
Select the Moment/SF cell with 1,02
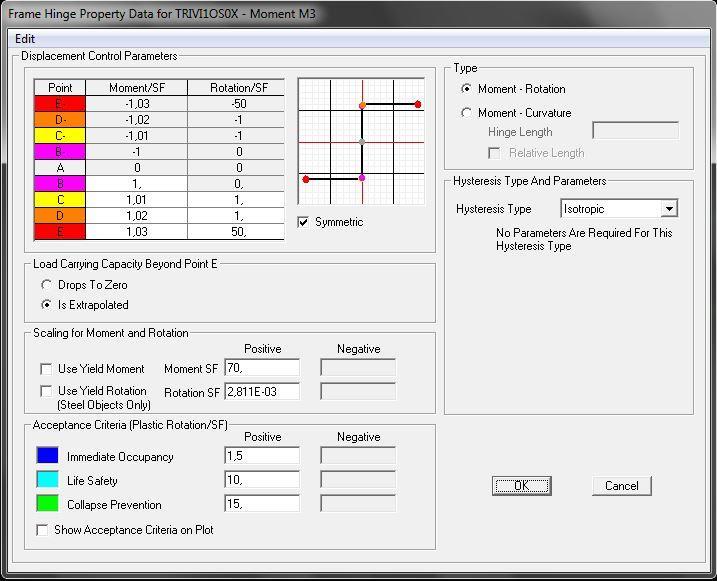coord(136,216)
